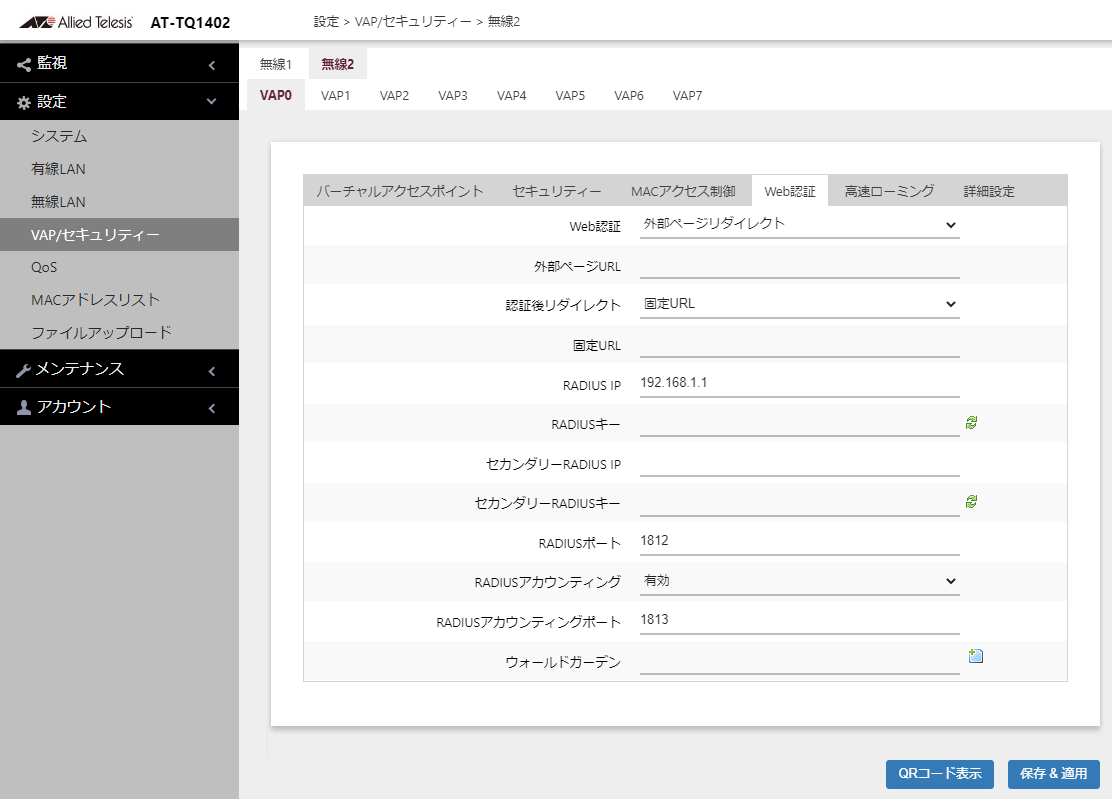Collapse the 設定 menu chevron
Image resolution: width=1112 pixels, height=799 pixels.
click(211, 101)
